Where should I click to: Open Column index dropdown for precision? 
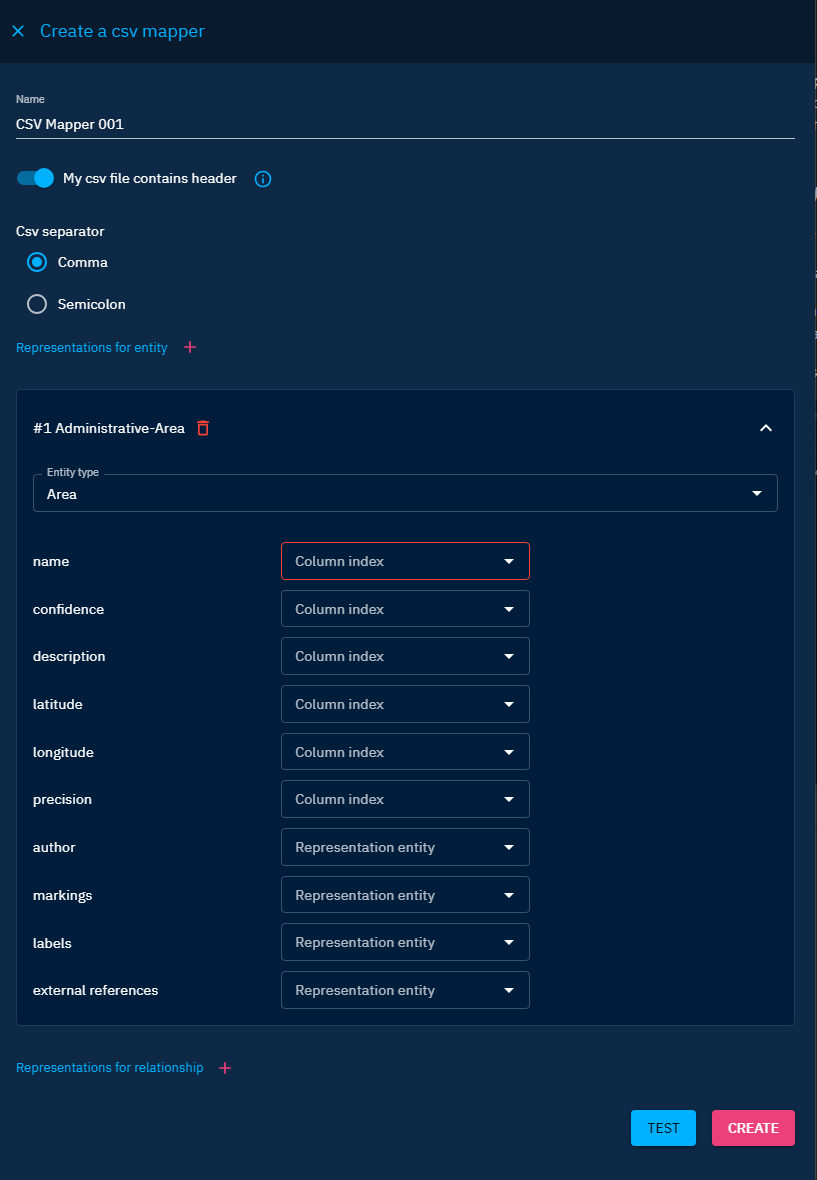click(405, 799)
